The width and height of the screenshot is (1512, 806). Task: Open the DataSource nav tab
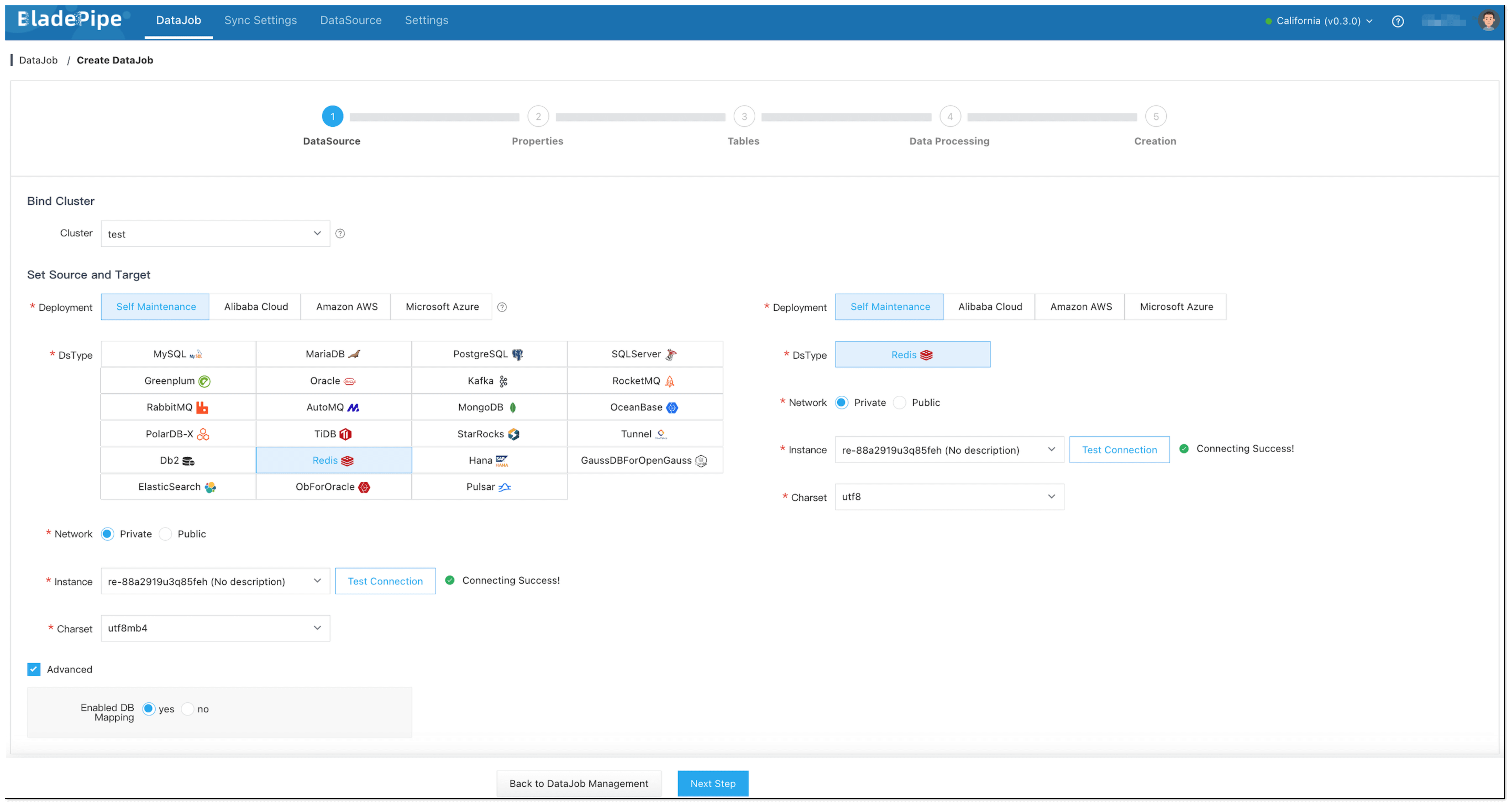coord(350,20)
